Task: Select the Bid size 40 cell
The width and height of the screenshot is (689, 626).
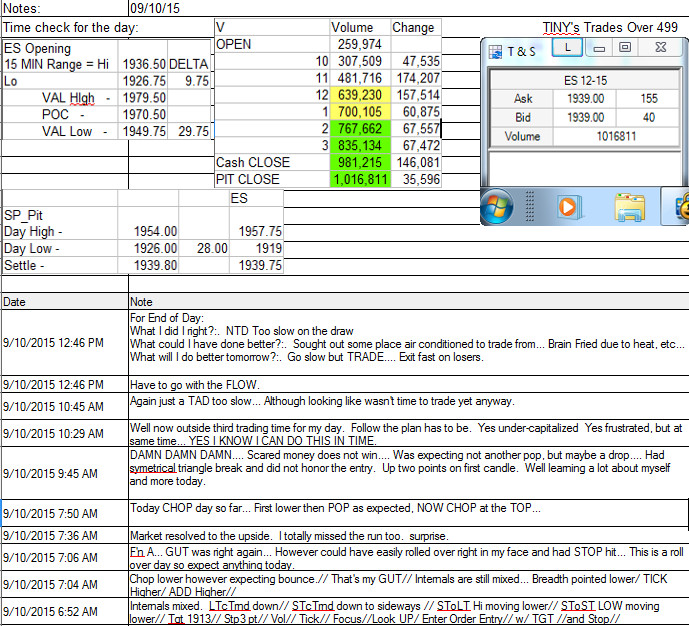Action: click(648, 117)
